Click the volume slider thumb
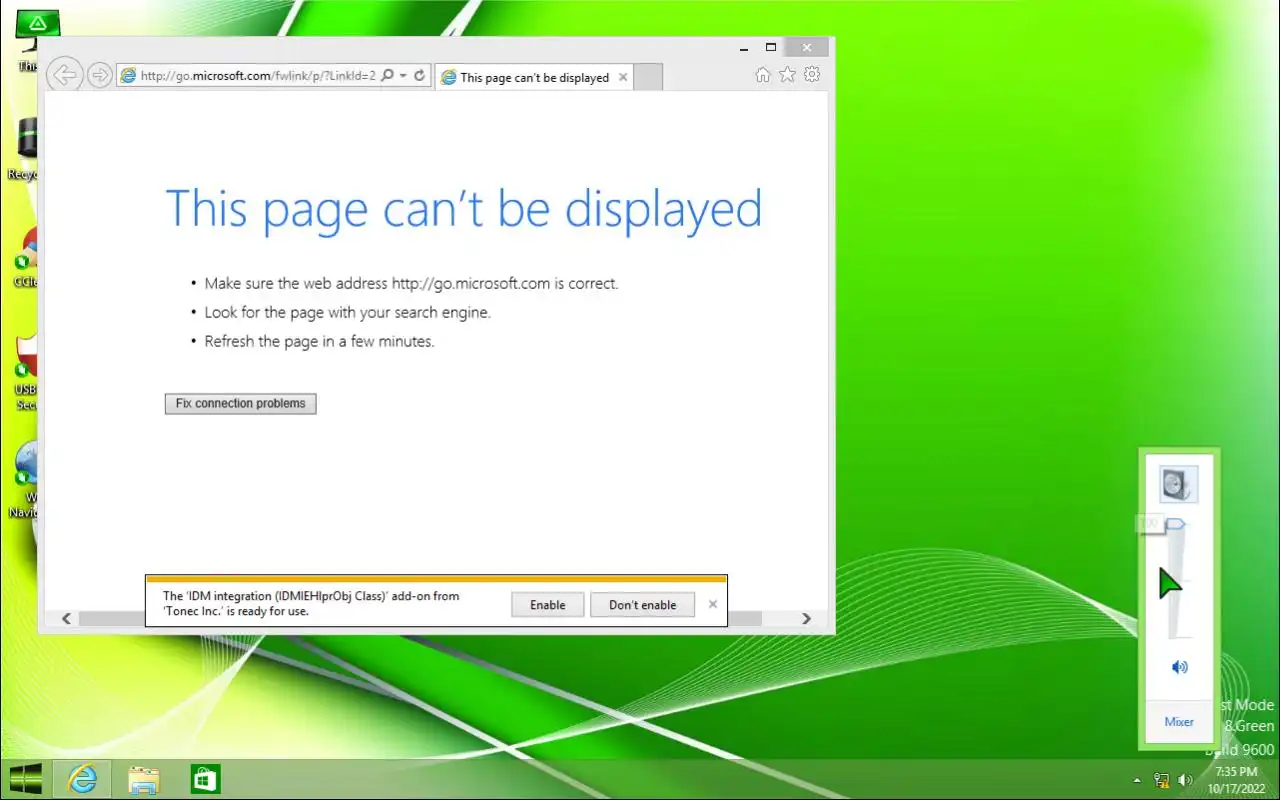 click(1177, 524)
